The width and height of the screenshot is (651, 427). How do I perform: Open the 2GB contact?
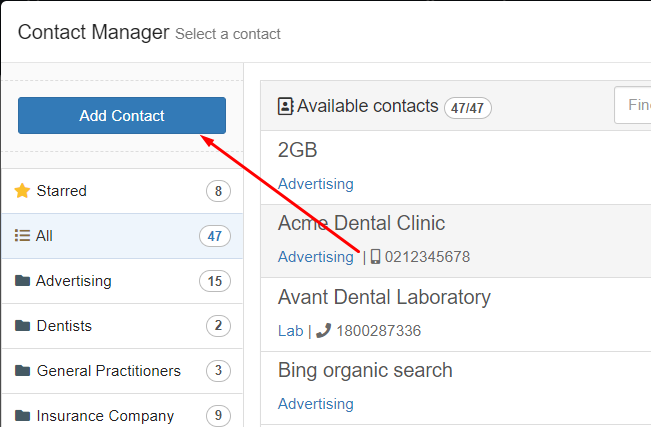(x=456, y=167)
